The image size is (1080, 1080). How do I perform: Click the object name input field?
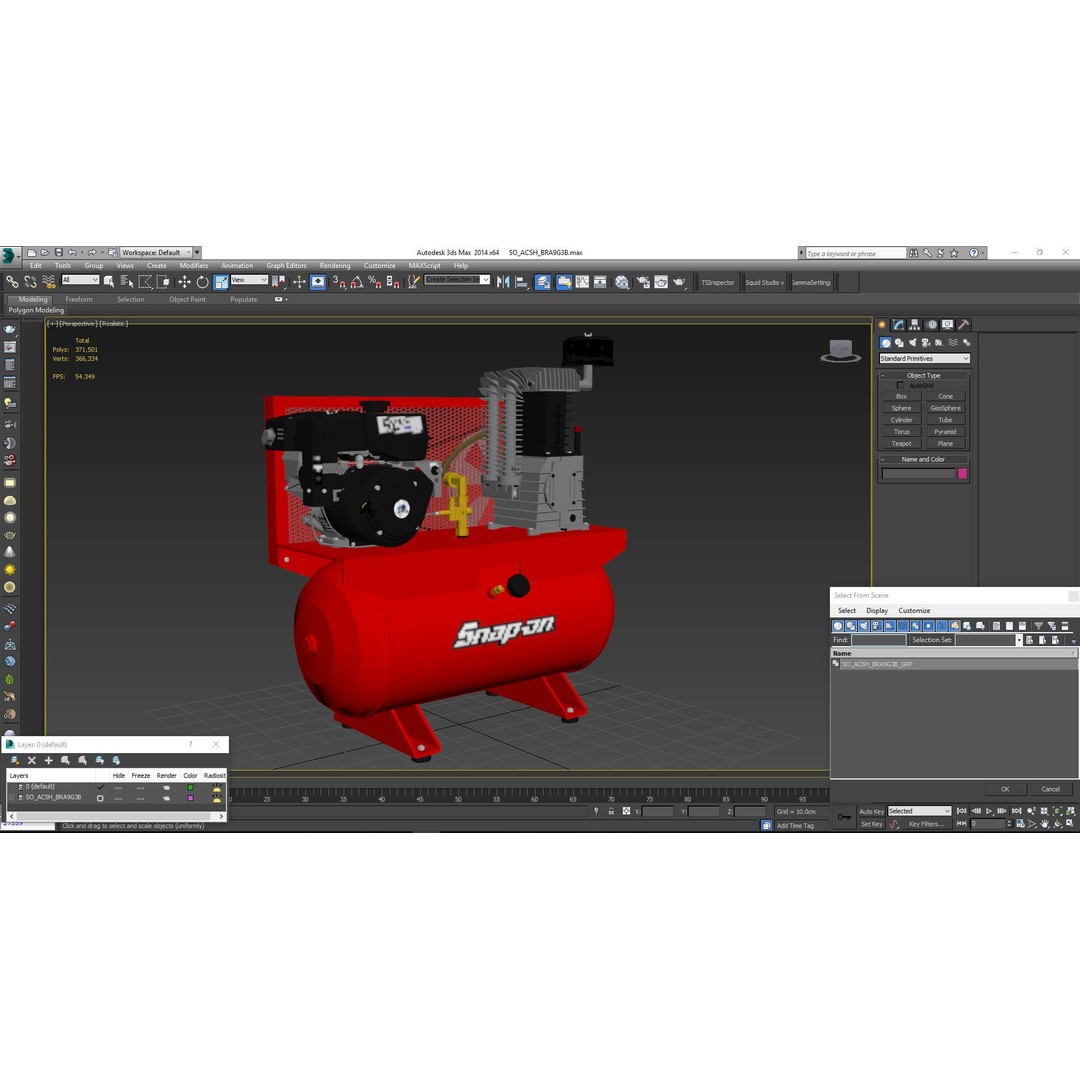919,473
